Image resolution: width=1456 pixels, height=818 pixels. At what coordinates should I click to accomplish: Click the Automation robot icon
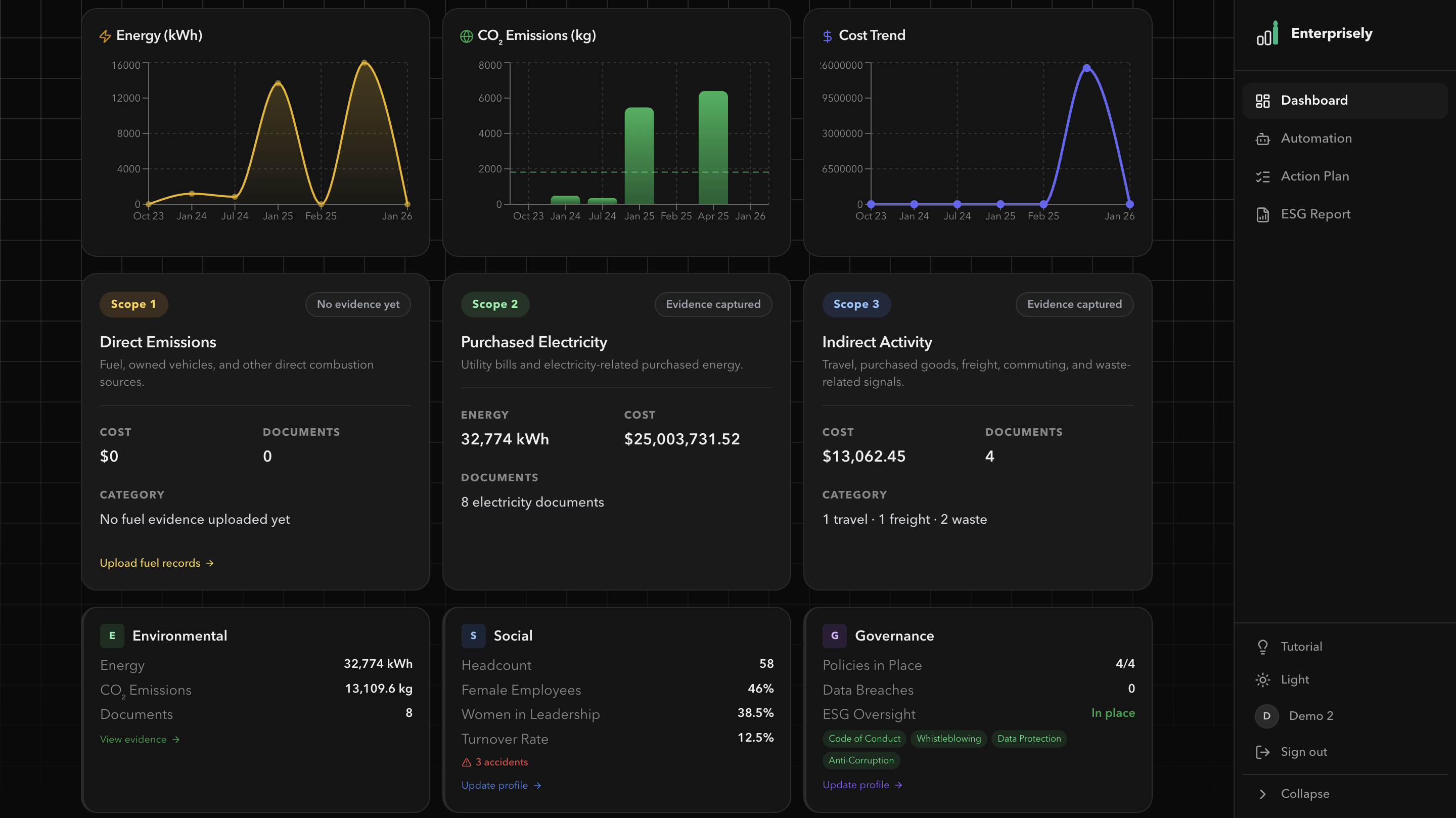pyautogui.click(x=1262, y=139)
